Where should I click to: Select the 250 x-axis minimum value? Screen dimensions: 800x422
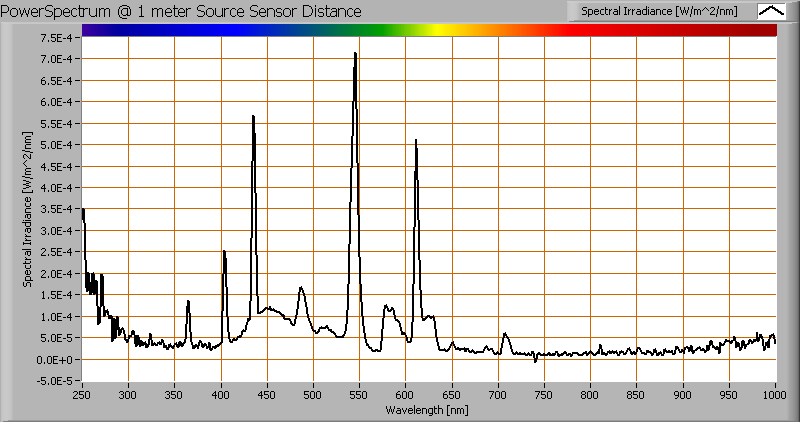(82, 394)
